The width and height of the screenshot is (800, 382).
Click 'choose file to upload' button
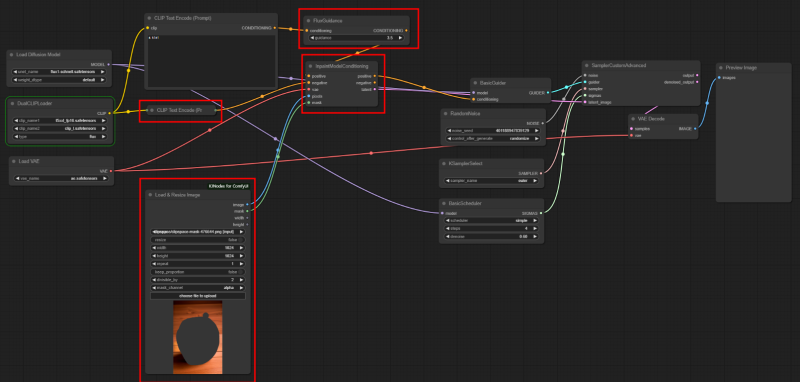[x=198, y=296]
